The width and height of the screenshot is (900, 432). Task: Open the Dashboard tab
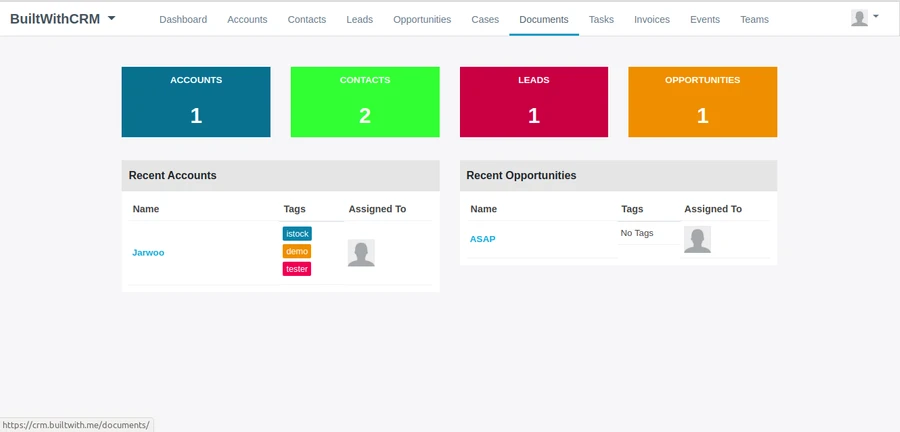point(183,19)
